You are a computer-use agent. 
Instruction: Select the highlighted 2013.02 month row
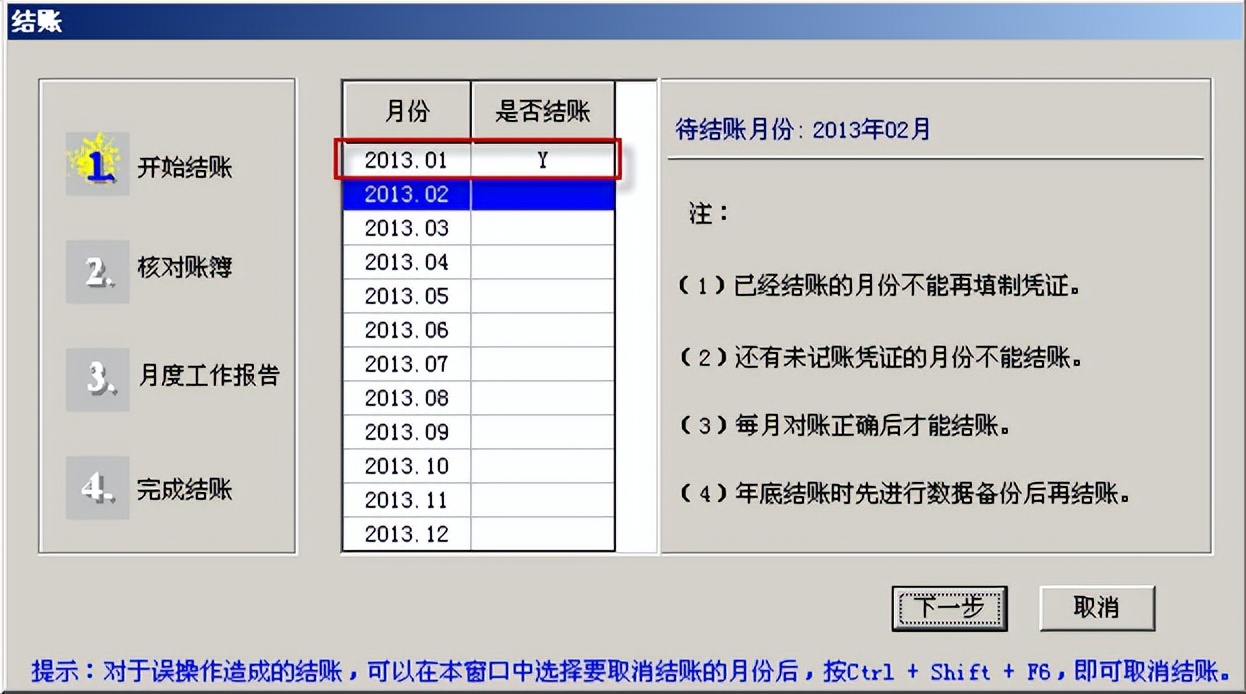tap(403, 194)
